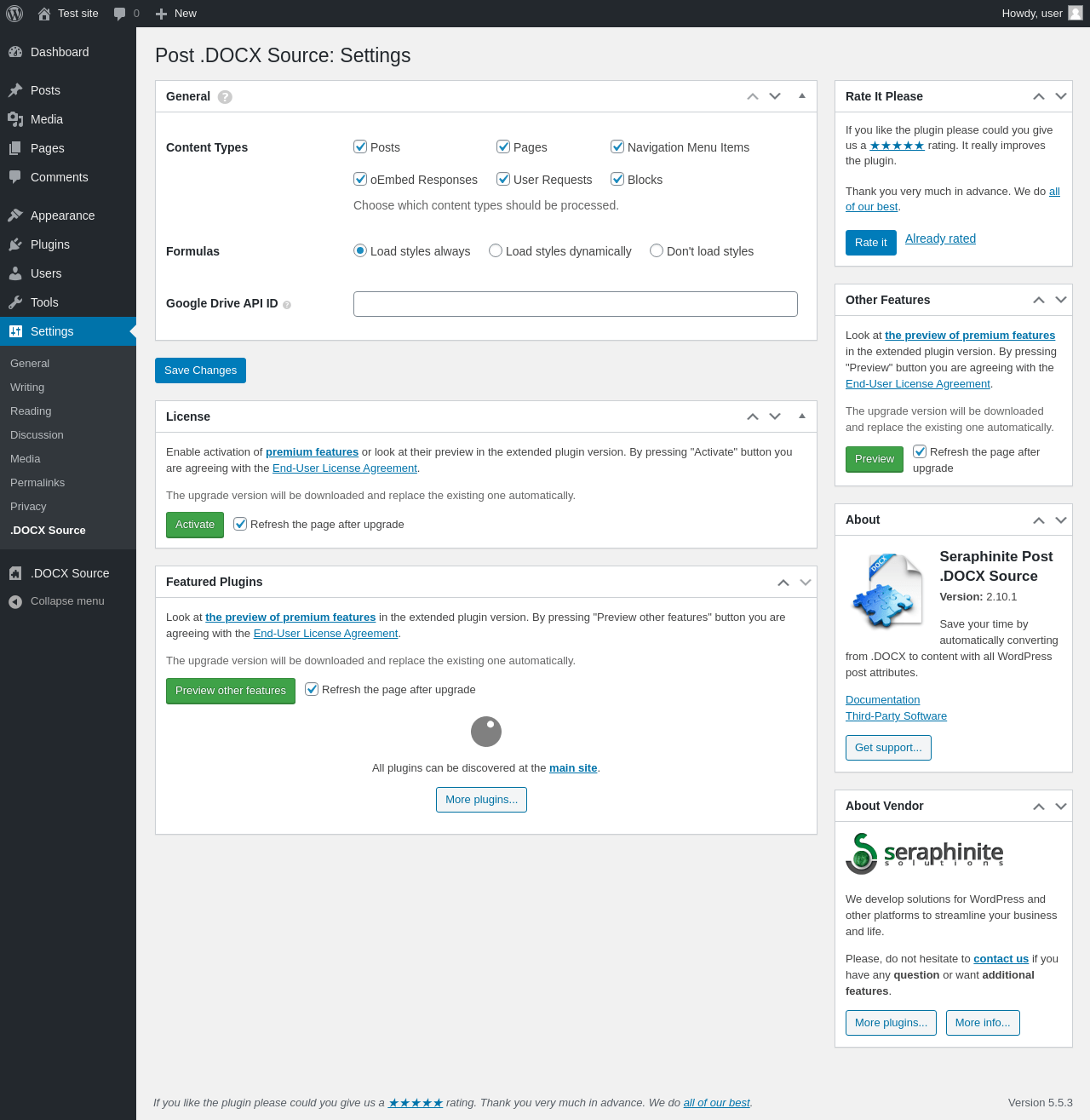Move Other Features panel up
This screenshot has height=1120, width=1090.
click(x=1039, y=300)
